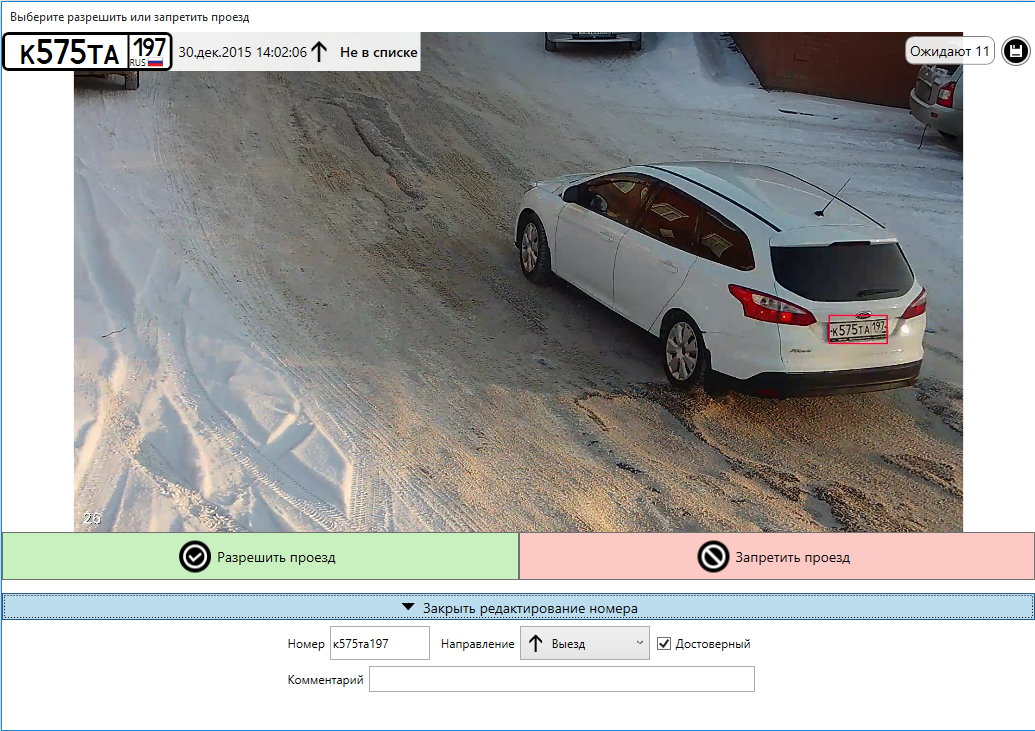Focus the Комментарий text field
Screen dimensions: 1035x731
(x=561, y=680)
